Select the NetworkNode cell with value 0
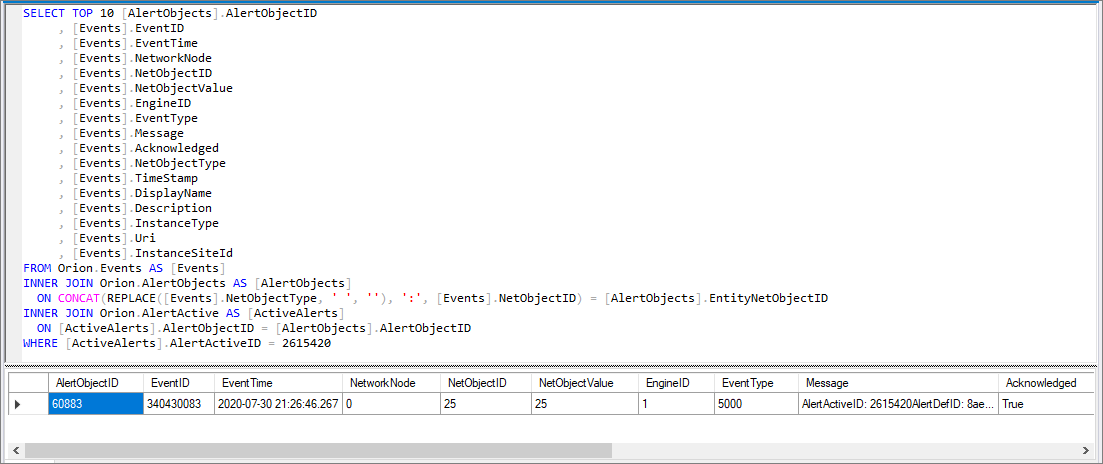The width and height of the screenshot is (1103, 464). 392,404
